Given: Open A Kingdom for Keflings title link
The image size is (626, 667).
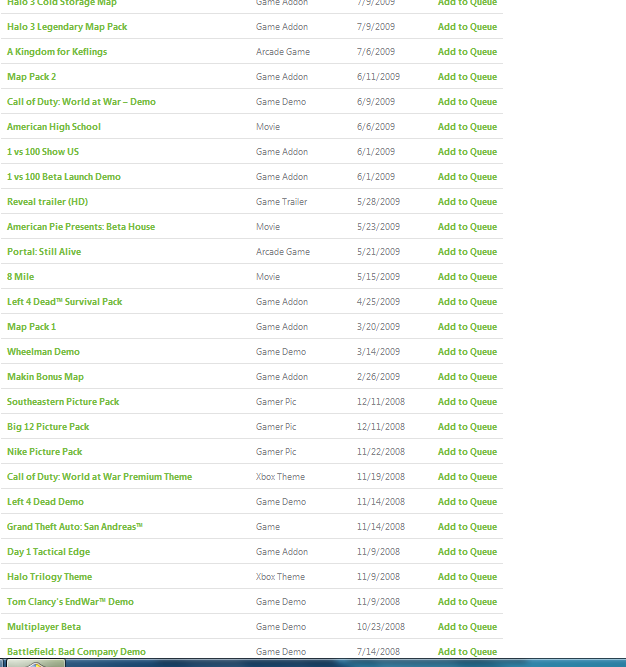Looking at the screenshot, I should point(57,52).
